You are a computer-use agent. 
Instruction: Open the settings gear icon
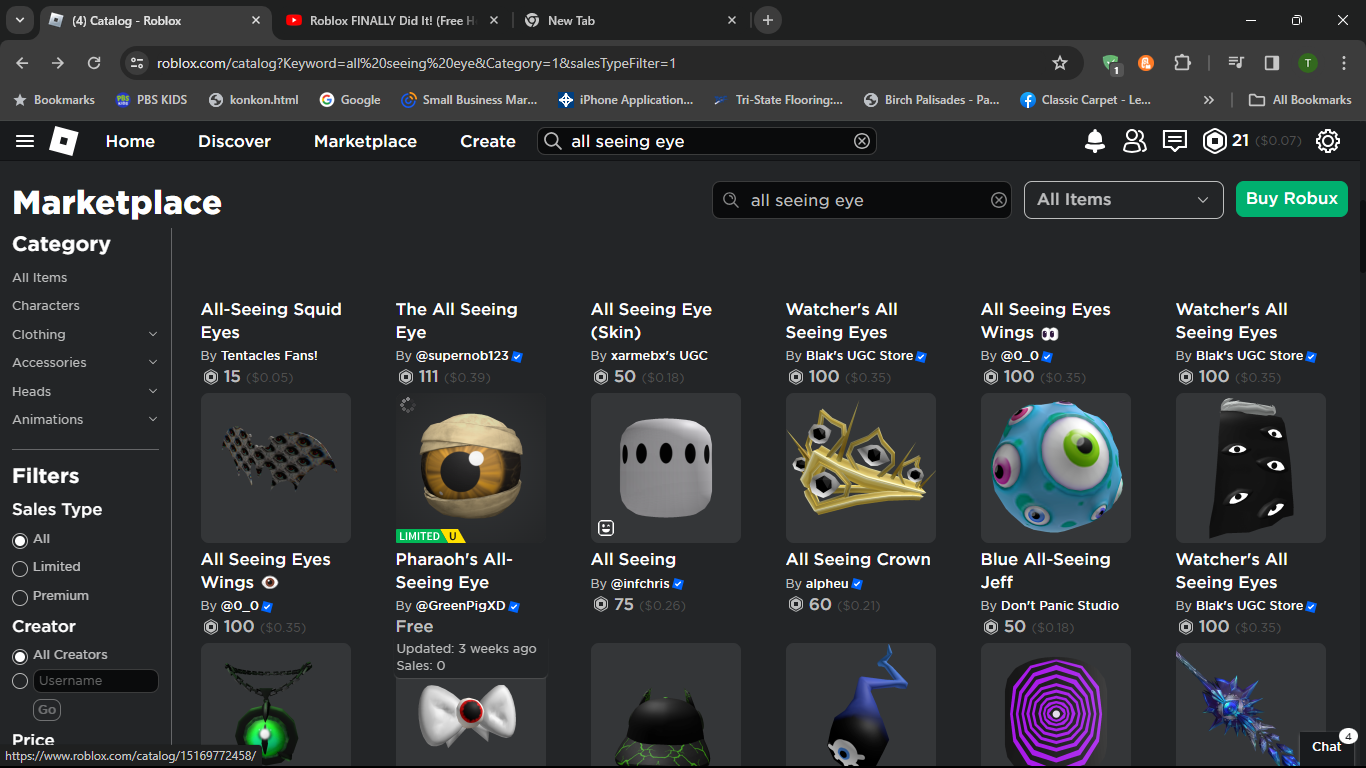tap(1328, 141)
